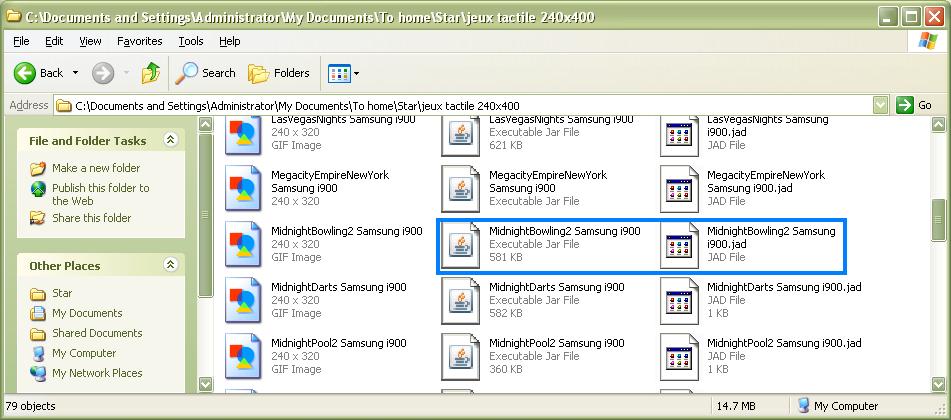Screen dimensions: 951x420
Task: Open My Computer link in Other Places
Action: 84,353
